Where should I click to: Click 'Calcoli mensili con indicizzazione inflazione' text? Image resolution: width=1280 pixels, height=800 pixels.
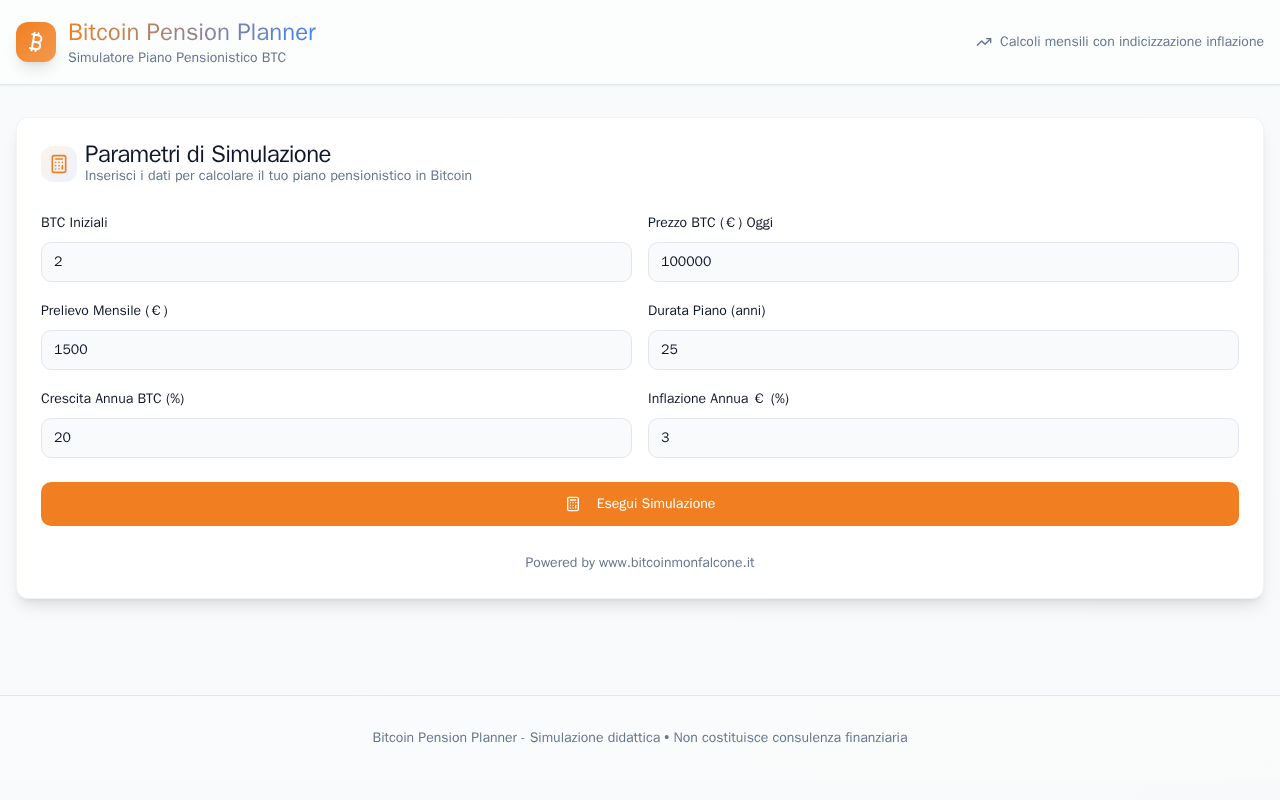pyautogui.click(x=1132, y=42)
